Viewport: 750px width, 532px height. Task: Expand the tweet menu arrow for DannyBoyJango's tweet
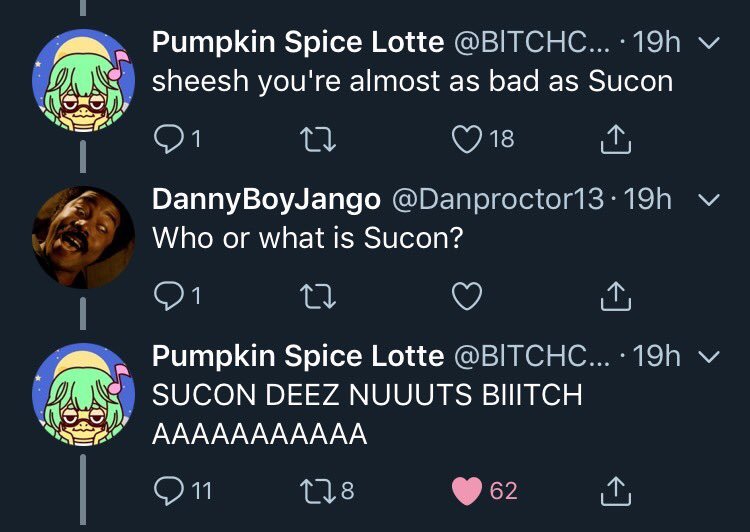point(707,200)
